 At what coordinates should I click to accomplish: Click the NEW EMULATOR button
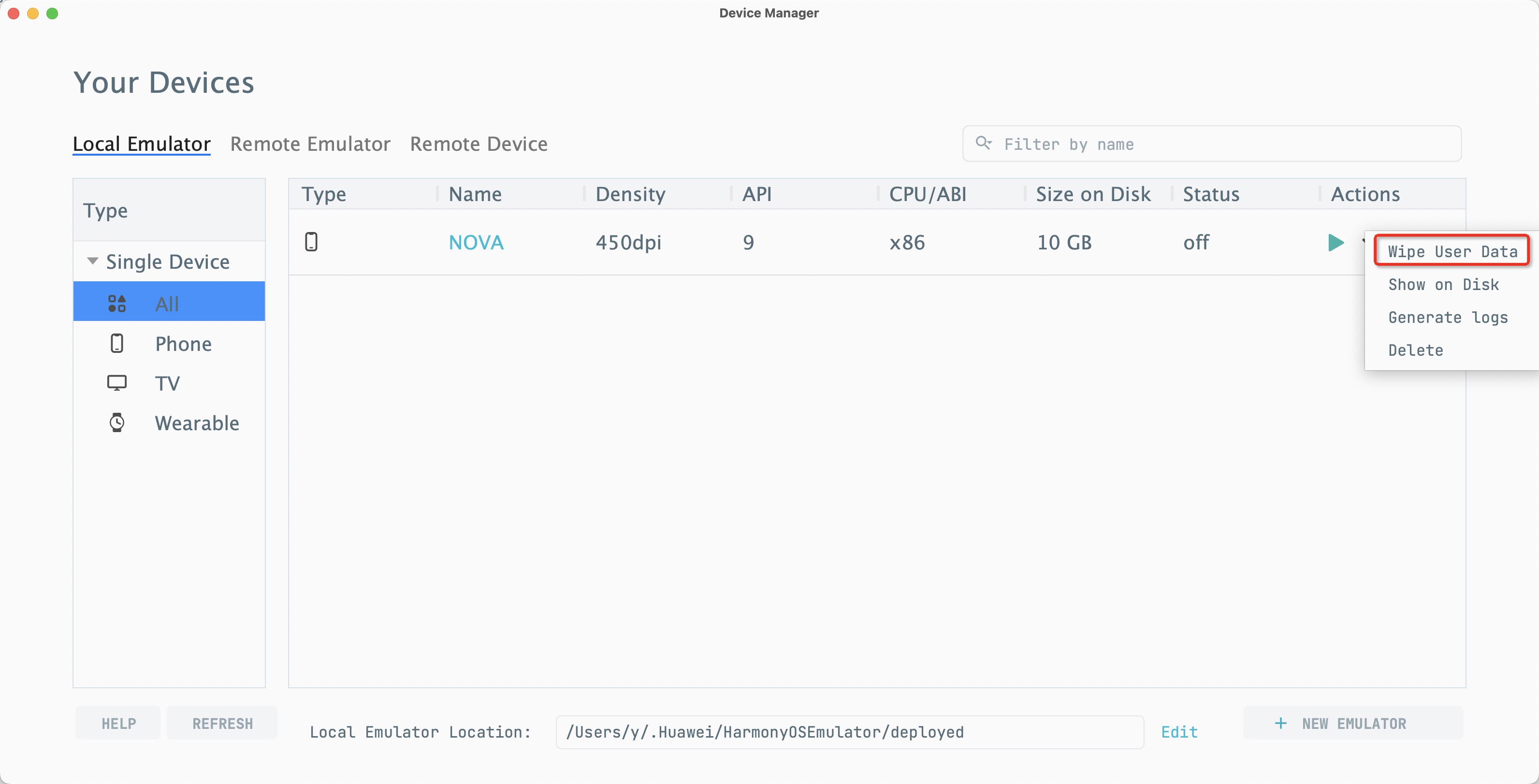pyautogui.click(x=1353, y=723)
